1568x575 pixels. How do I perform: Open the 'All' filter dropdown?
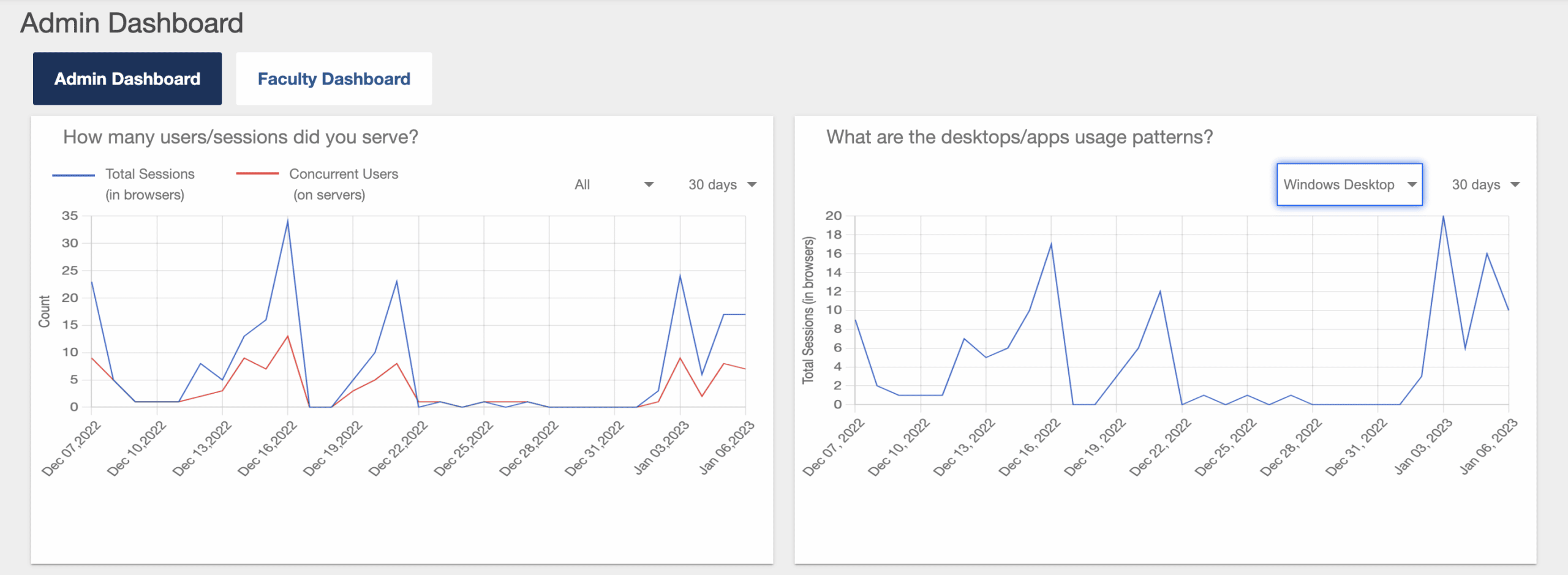(614, 184)
